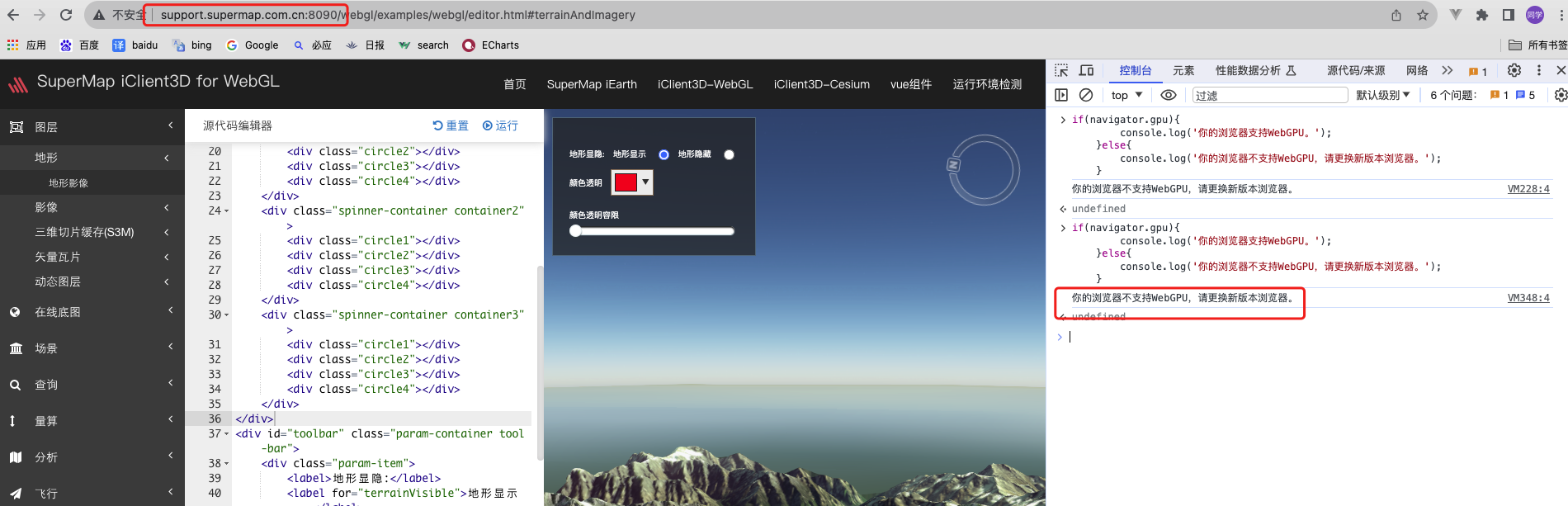This screenshot has width=1568, height=506.
Task: Switch to the 网络 network tab
Action: [x=1417, y=71]
